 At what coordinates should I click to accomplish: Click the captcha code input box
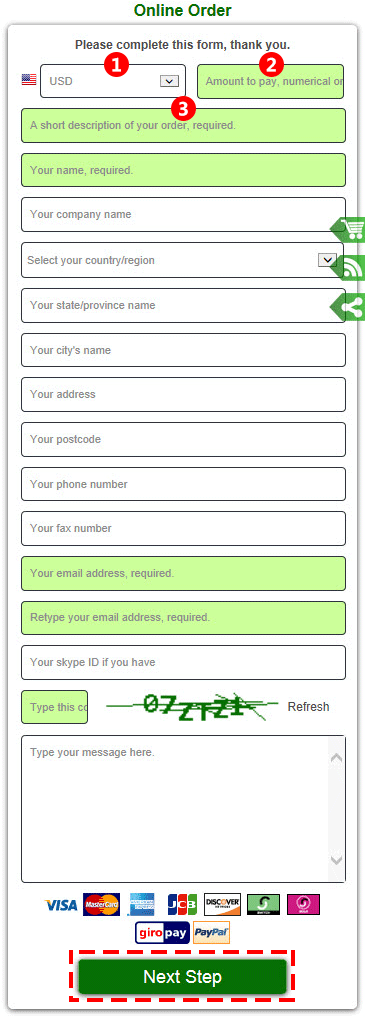pos(55,707)
